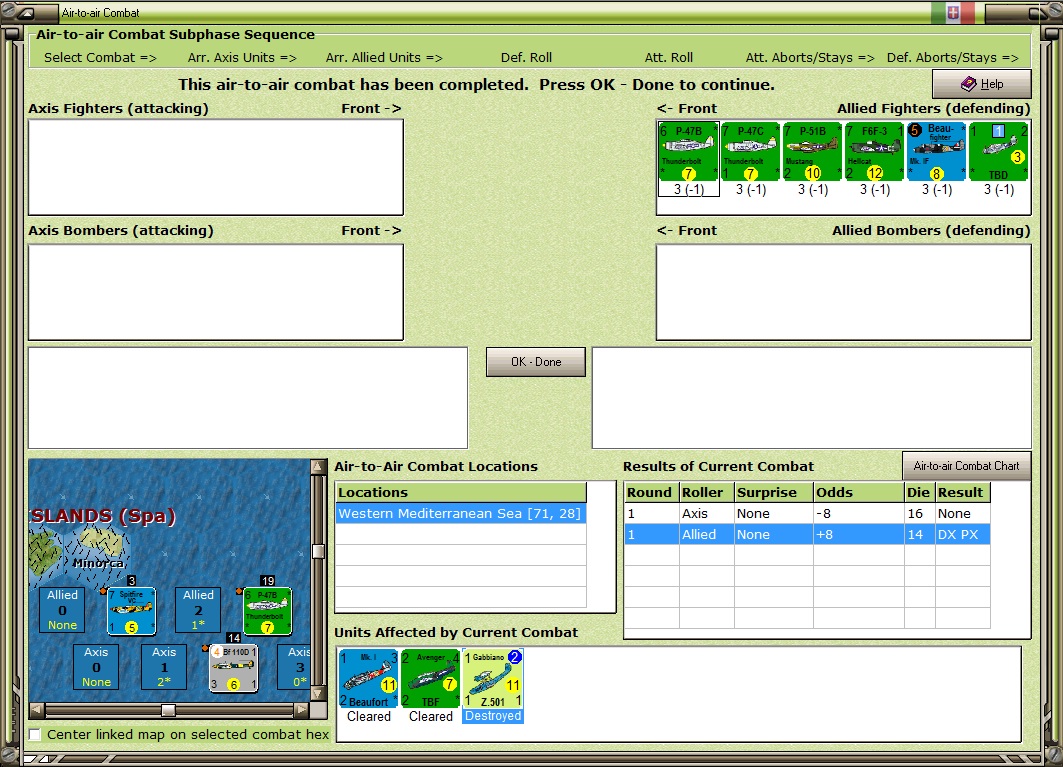Toggle Center linked map on selected combat hex
1063x767 pixels.
35,734
